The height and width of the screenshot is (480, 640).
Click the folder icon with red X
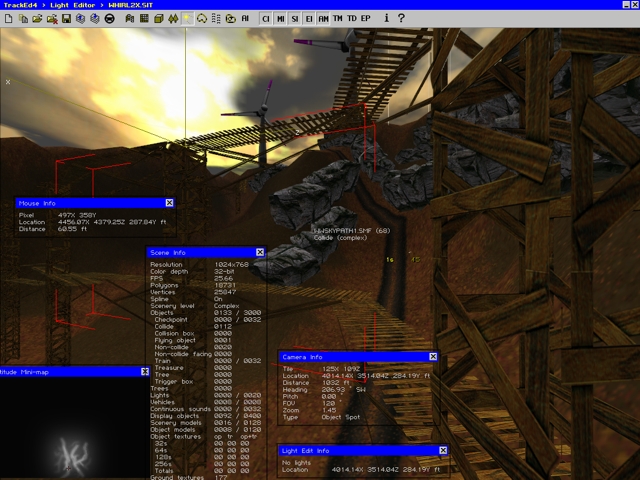52,18
